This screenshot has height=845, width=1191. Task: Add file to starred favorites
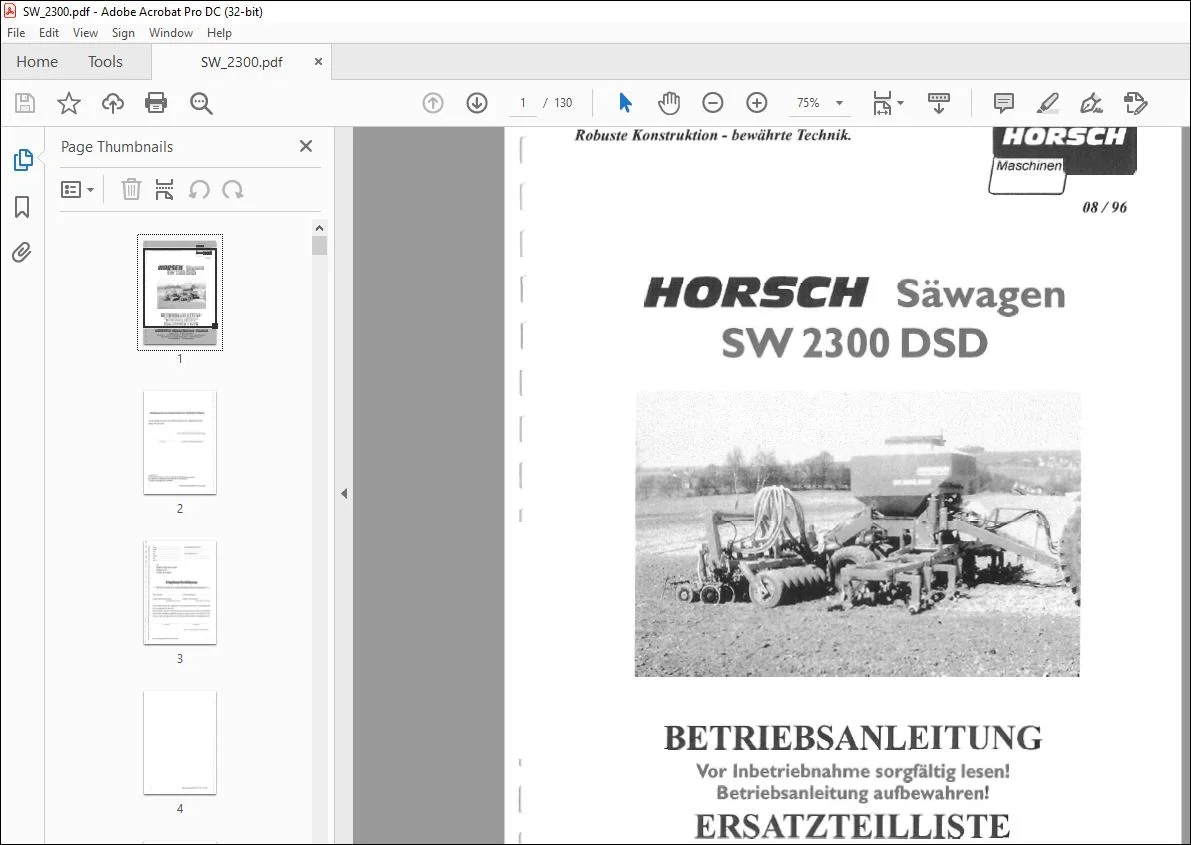pyautogui.click(x=69, y=103)
